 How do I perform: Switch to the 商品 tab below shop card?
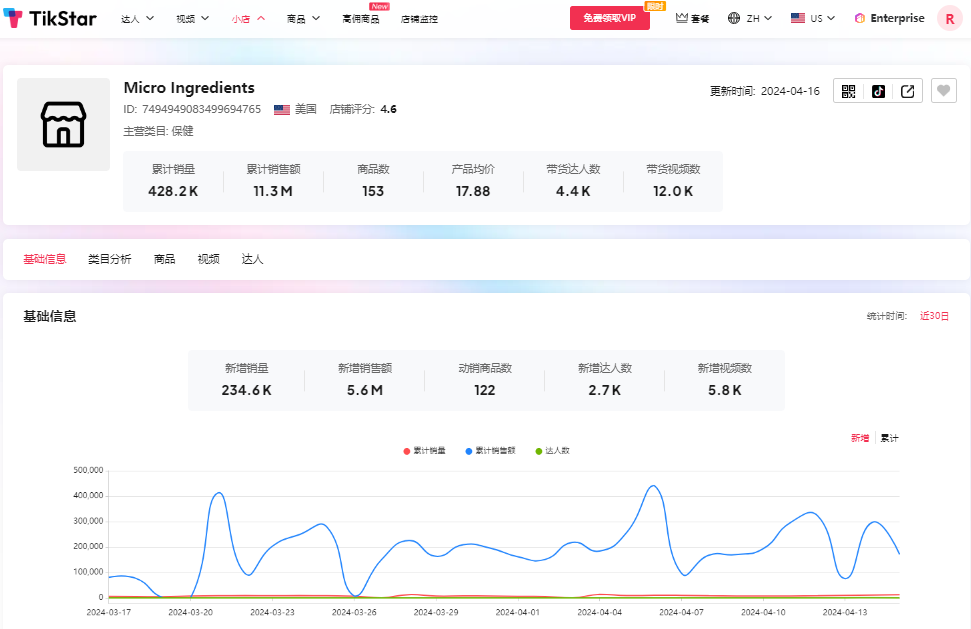[165, 259]
